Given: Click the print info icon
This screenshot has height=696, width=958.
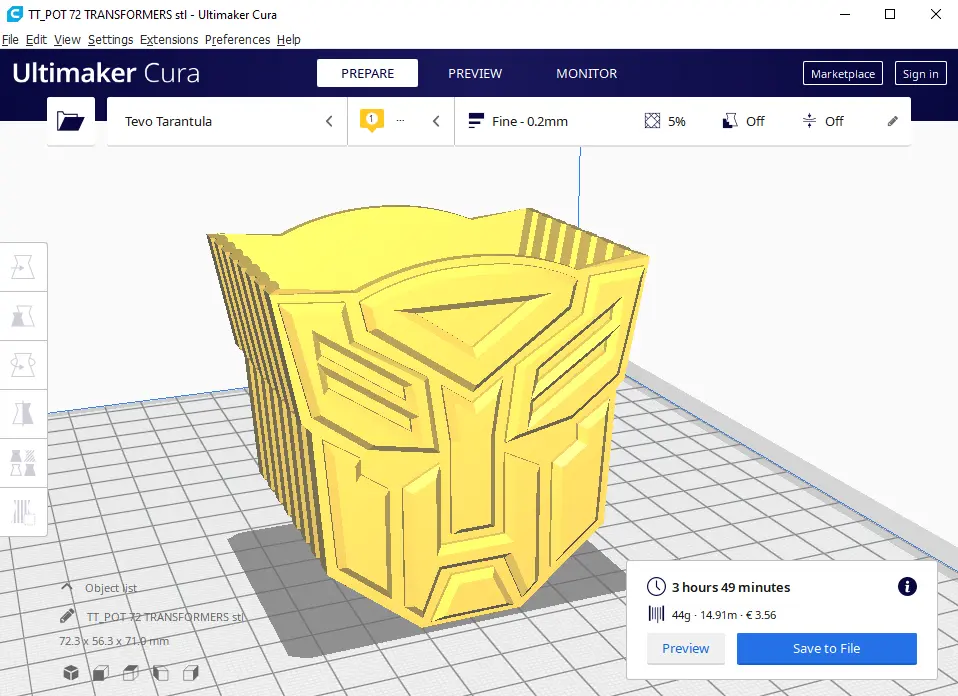Looking at the screenshot, I should [x=907, y=587].
